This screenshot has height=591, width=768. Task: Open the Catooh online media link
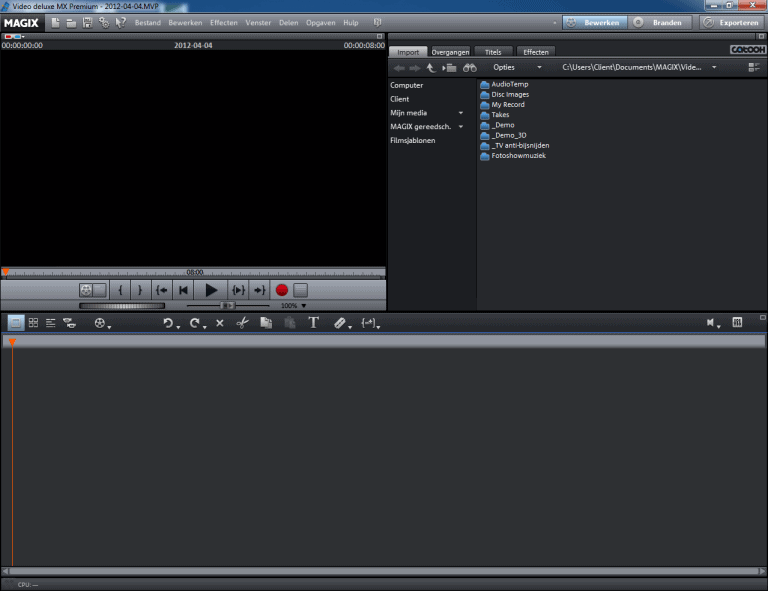[x=747, y=49]
